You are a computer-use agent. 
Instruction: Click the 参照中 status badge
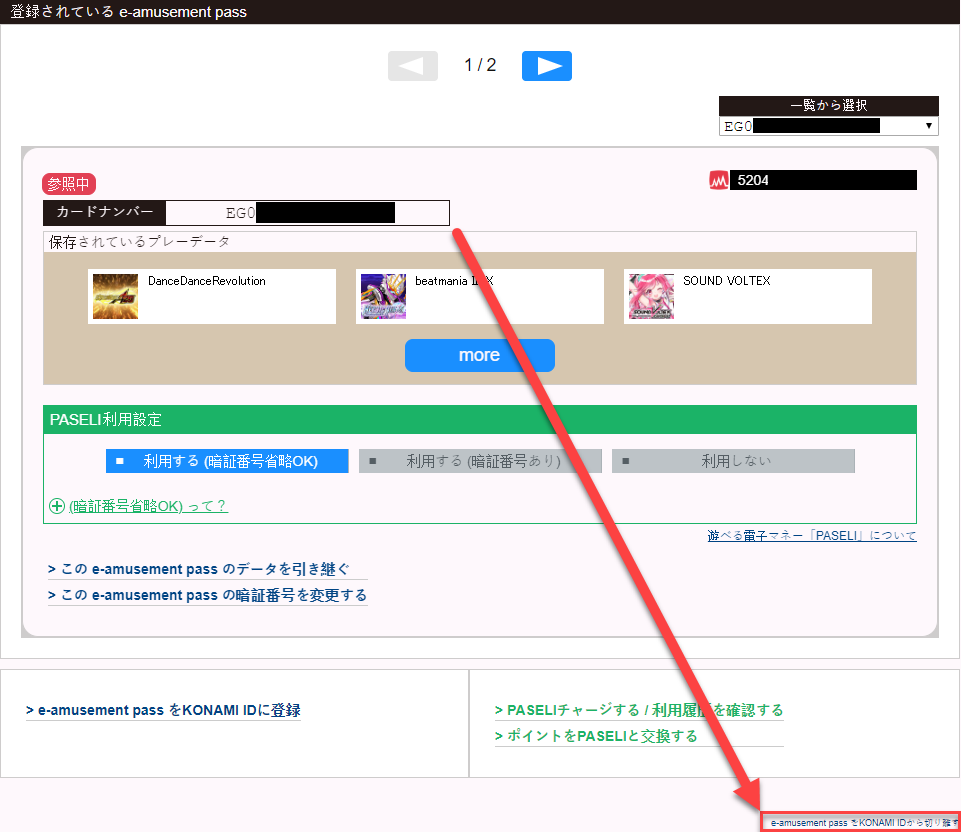pos(69,184)
